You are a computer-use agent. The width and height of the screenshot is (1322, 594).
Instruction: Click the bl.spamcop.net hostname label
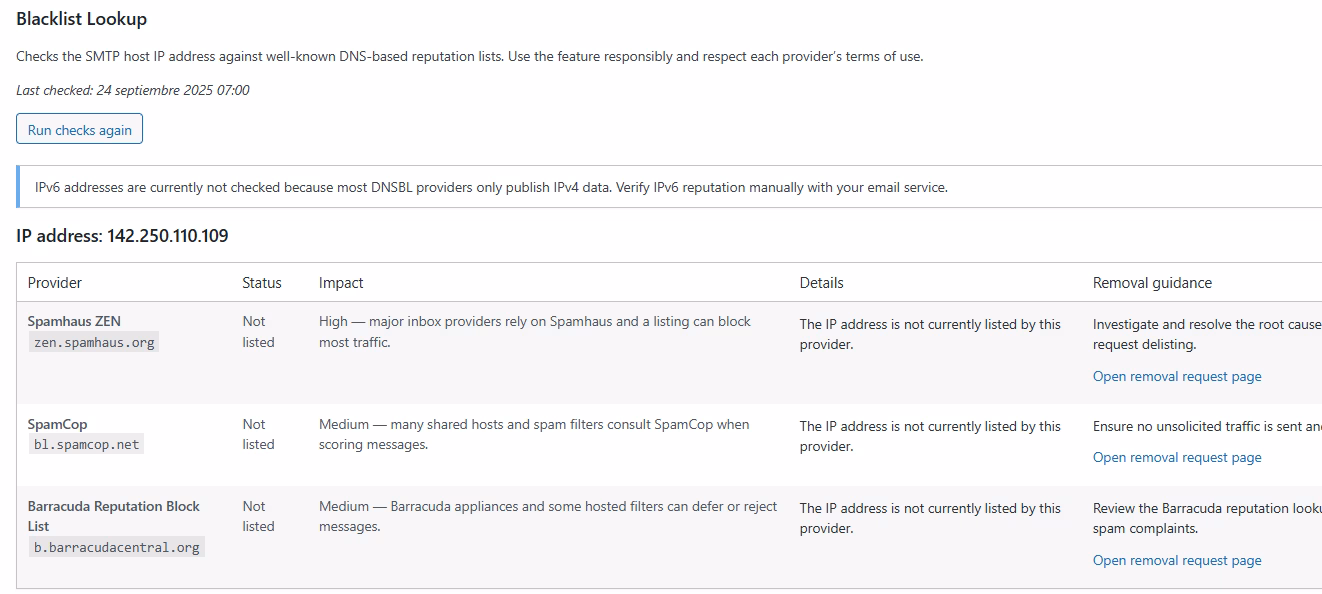click(86, 445)
